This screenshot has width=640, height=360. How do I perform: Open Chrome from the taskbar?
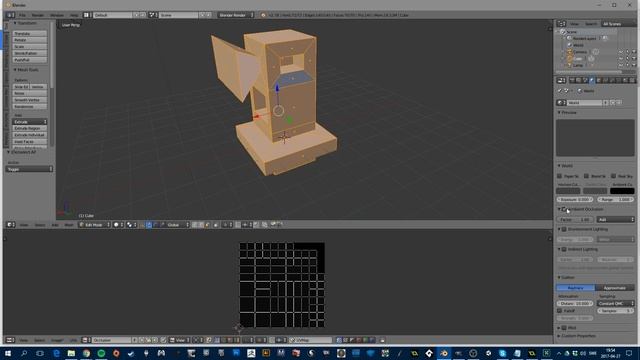[x=86, y=353]
